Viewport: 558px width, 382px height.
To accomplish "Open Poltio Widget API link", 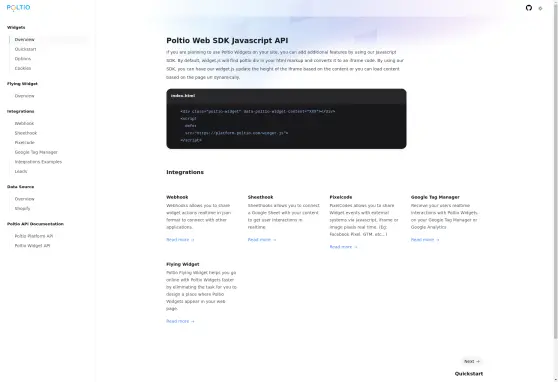I will pyautogui.click(x=32, y=246).
